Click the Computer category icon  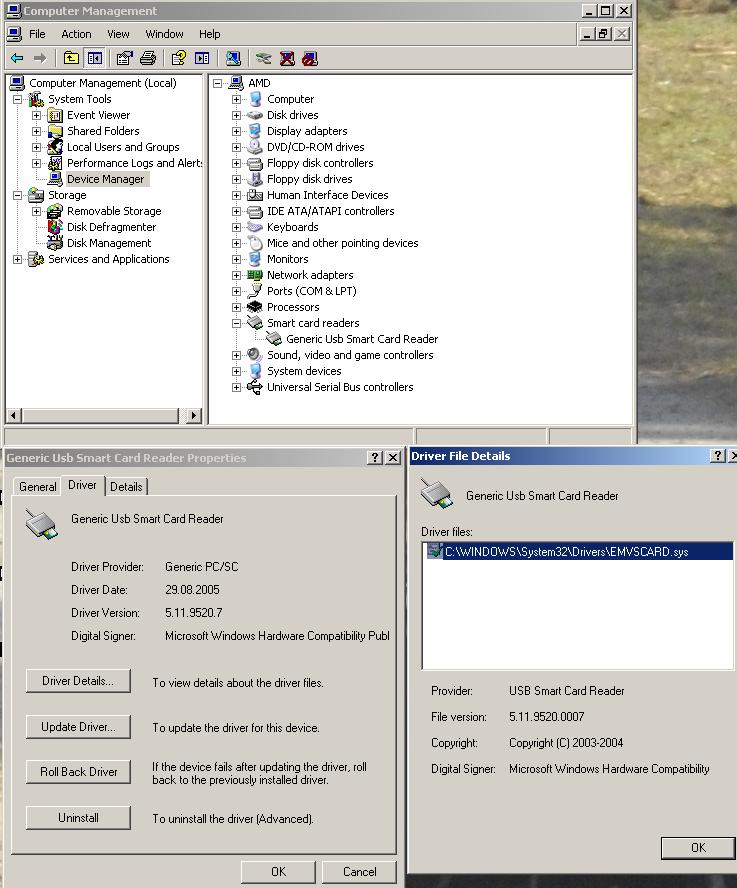coord(255,99)
